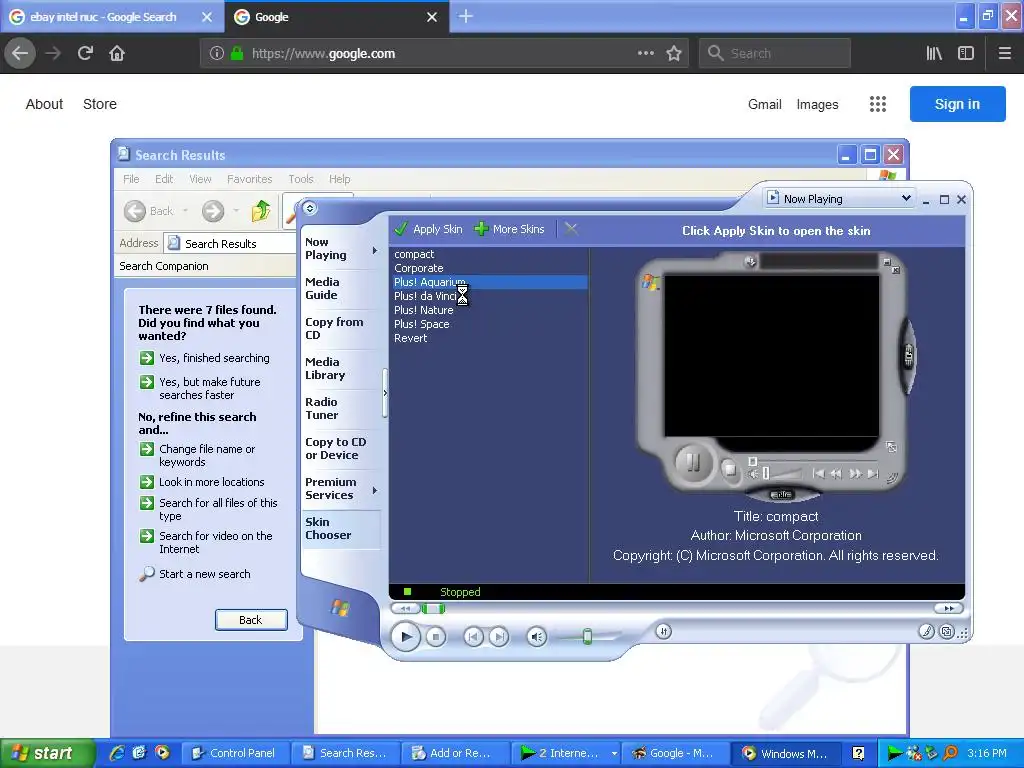Select the Plus! Aquarium skin

pos(490,282)
